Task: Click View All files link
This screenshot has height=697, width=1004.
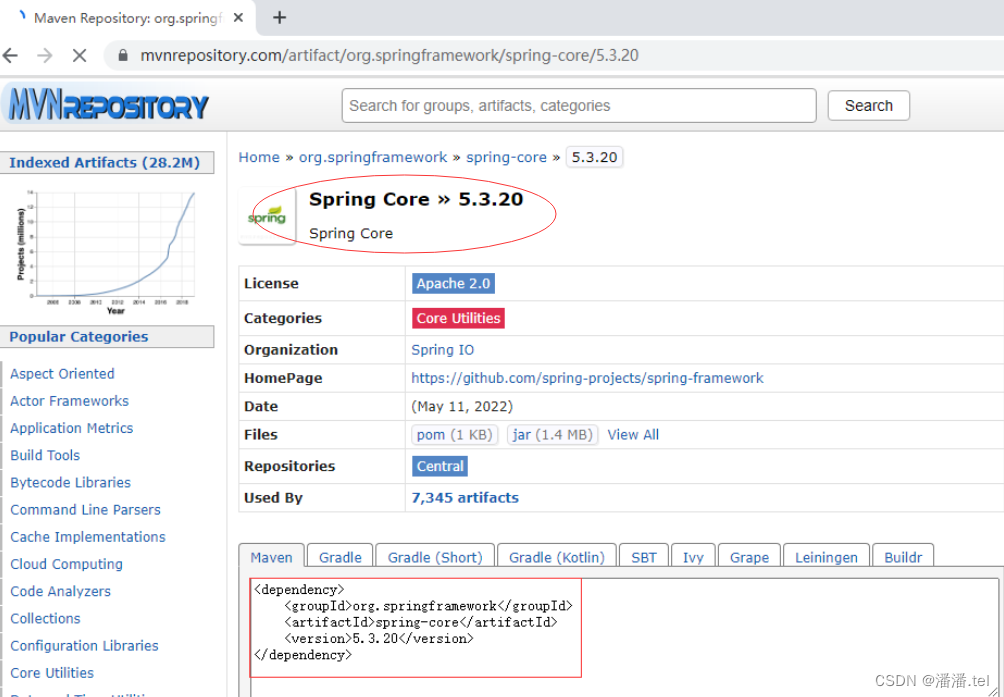Action: click(x=633, y=435)
